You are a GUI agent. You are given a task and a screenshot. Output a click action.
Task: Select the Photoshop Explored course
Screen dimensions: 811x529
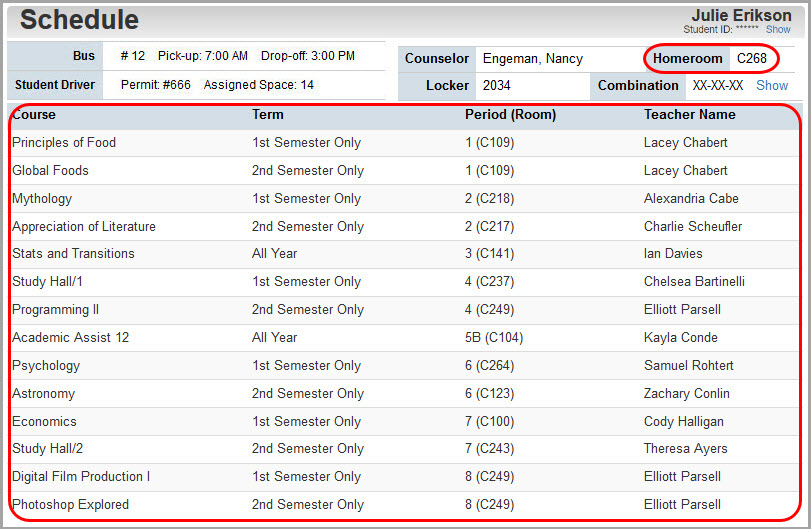click(70, 505)
